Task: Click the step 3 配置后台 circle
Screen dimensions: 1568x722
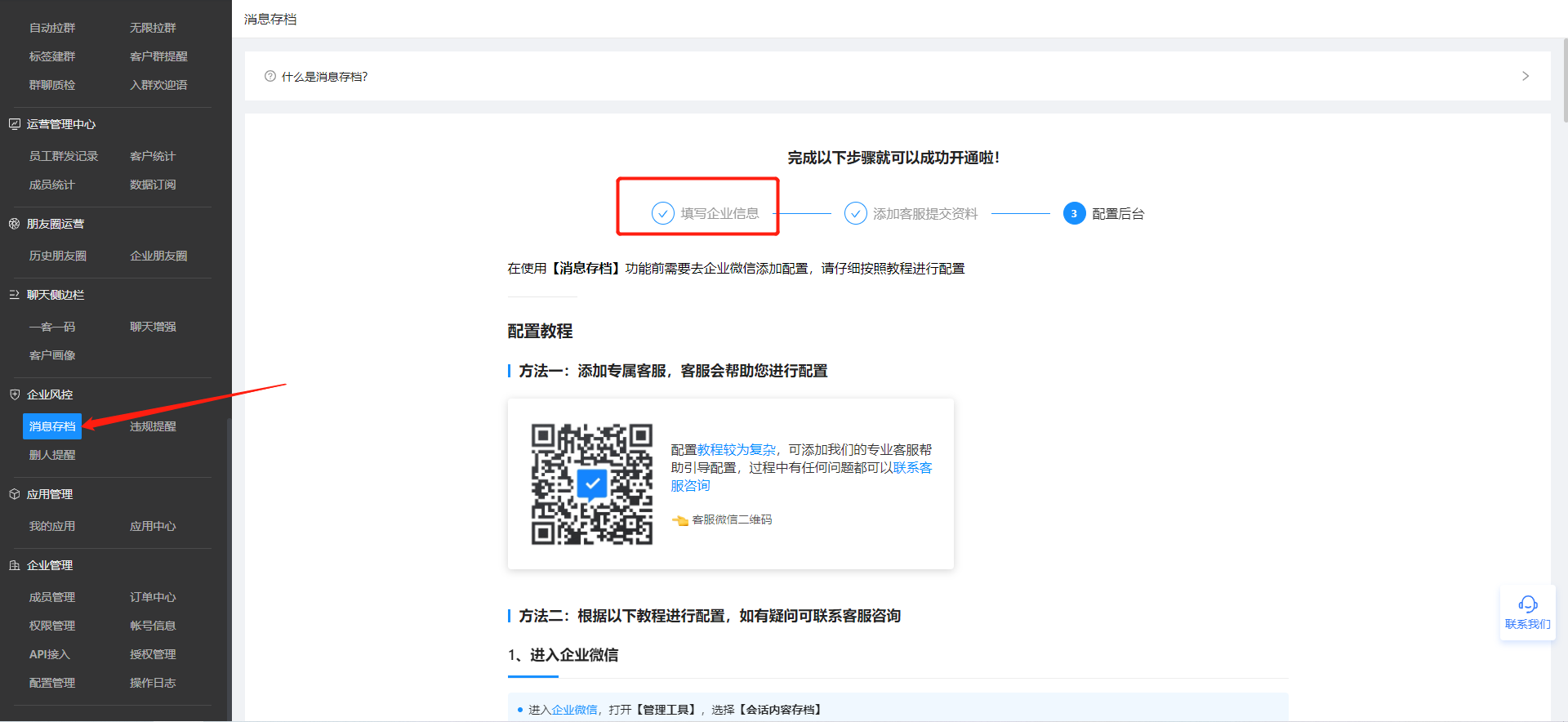Action: (1074, 213)
